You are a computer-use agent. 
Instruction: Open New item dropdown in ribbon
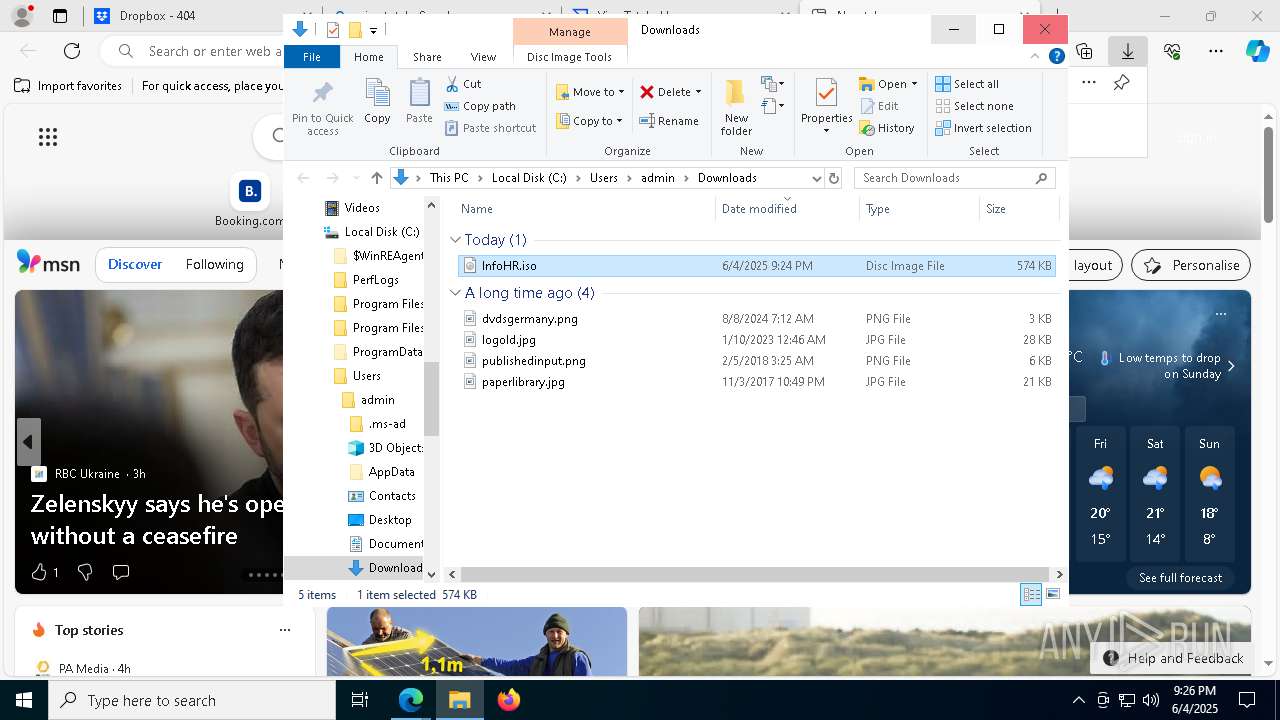pos(772,84)
